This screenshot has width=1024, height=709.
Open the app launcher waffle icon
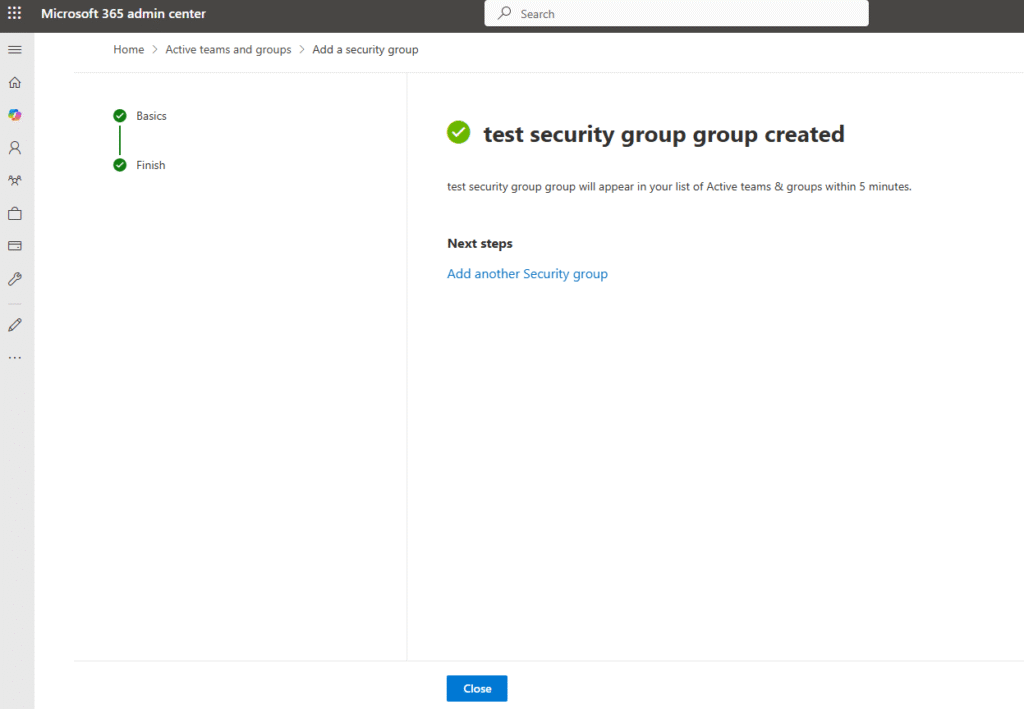click(15, 14)
